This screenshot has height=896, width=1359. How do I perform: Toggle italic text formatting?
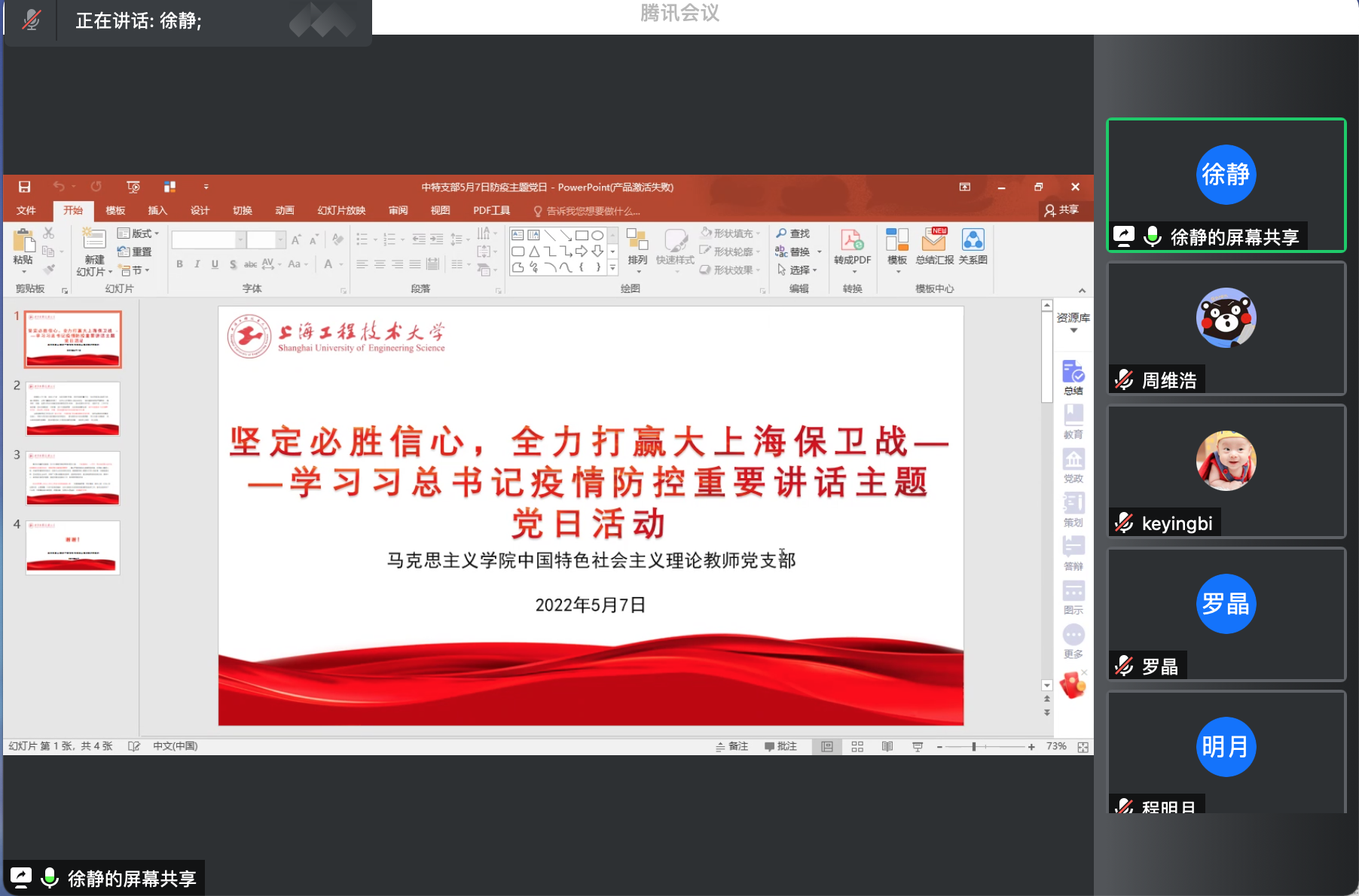197,264
